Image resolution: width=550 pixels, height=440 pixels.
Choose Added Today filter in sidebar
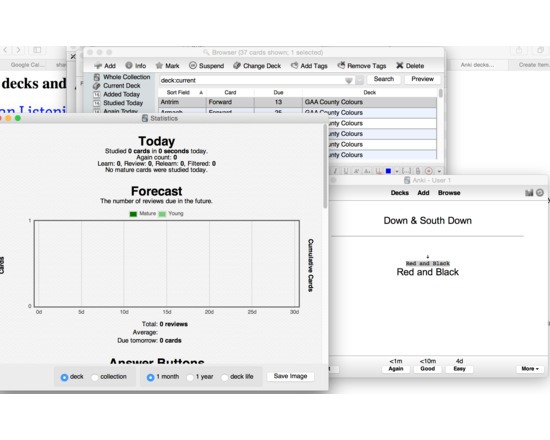click(116, 94)
